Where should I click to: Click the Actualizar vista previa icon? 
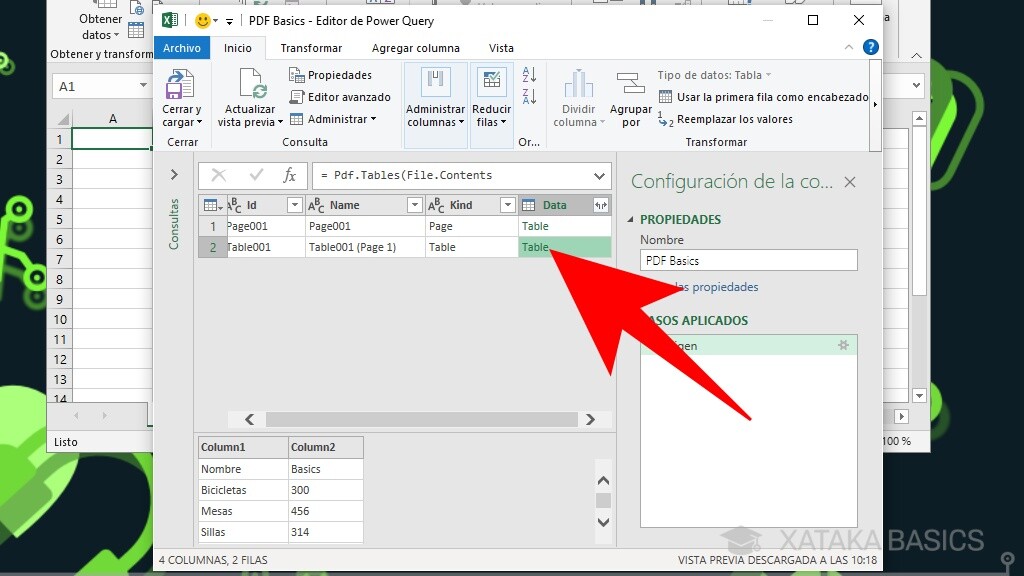coord(252,85)
